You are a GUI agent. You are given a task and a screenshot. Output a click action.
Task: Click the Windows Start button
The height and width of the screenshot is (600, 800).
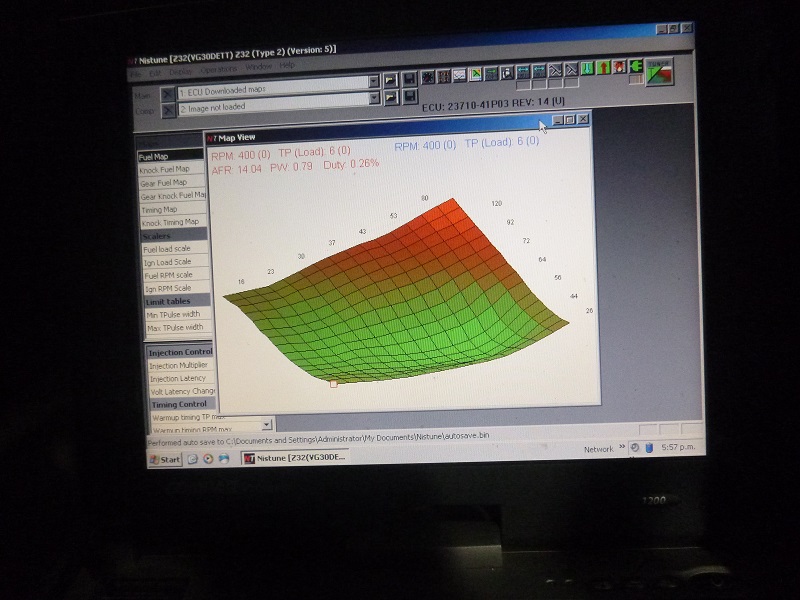(166, 459)
